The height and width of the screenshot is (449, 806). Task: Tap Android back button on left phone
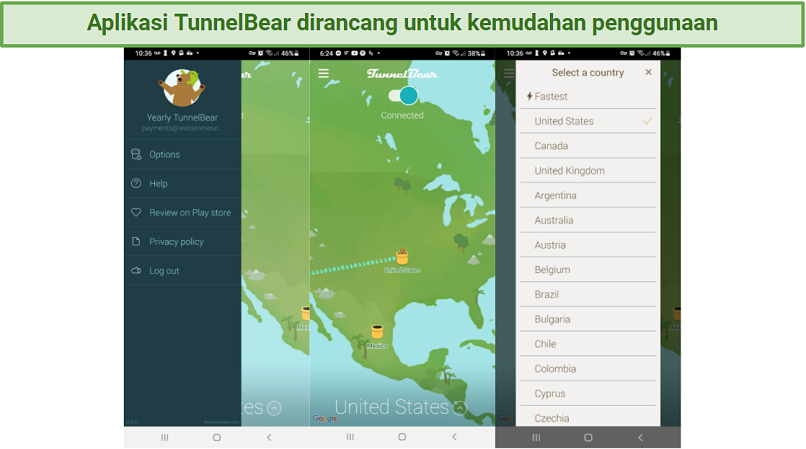click(x=269, y=437)
